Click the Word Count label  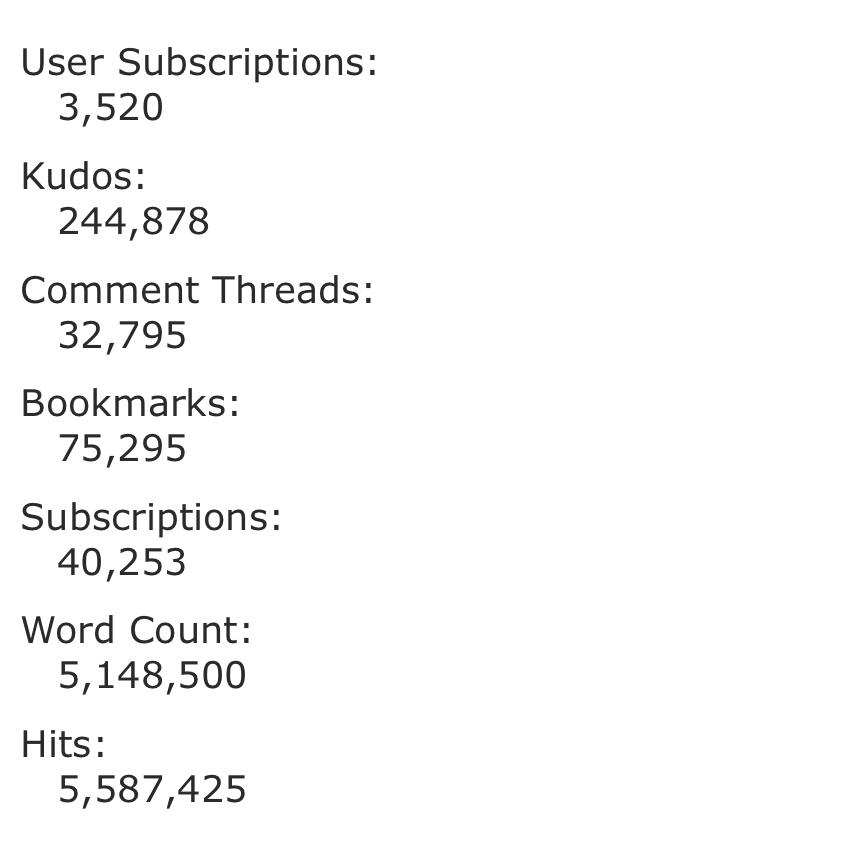(x=136, y=630)
